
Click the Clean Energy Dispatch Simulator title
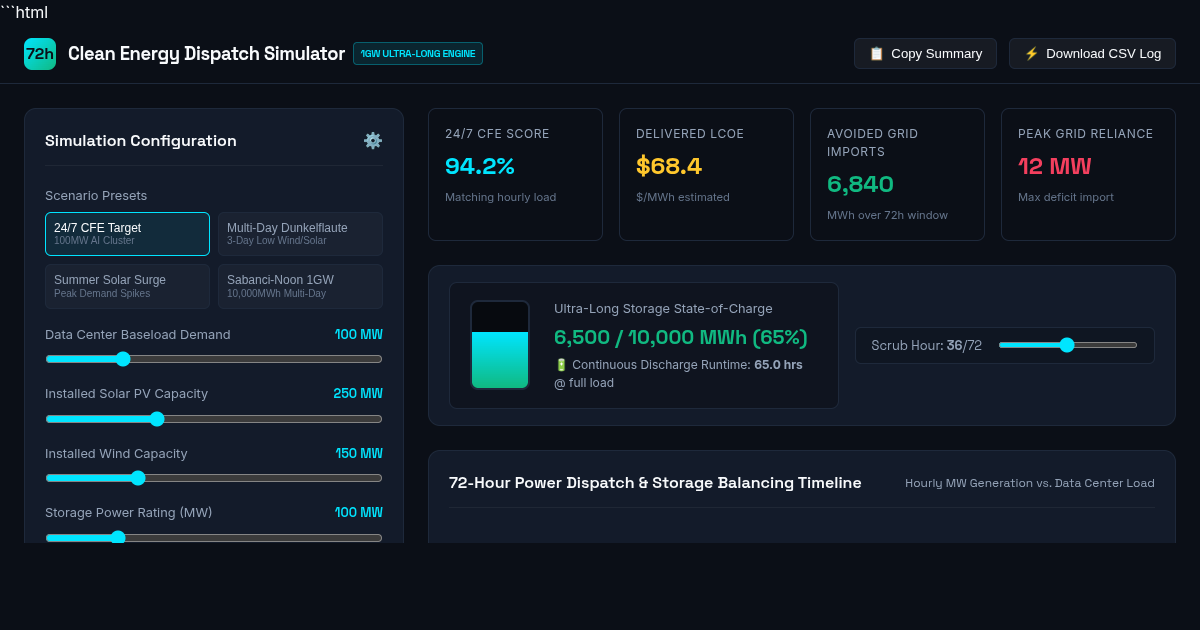(206, 54)
